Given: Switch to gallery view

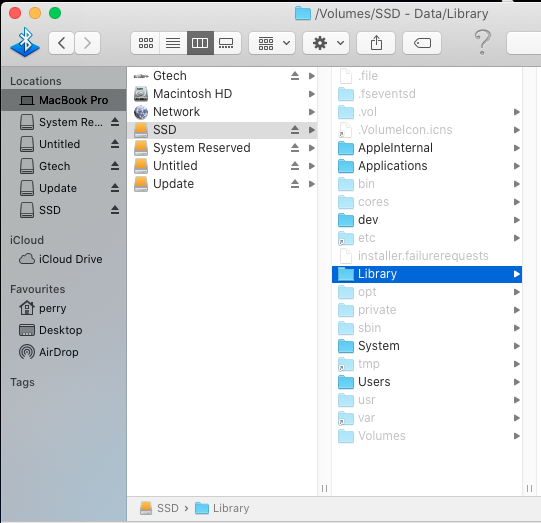Looking at the screenshot, I should pyautogui.click(x=227, y=43).
